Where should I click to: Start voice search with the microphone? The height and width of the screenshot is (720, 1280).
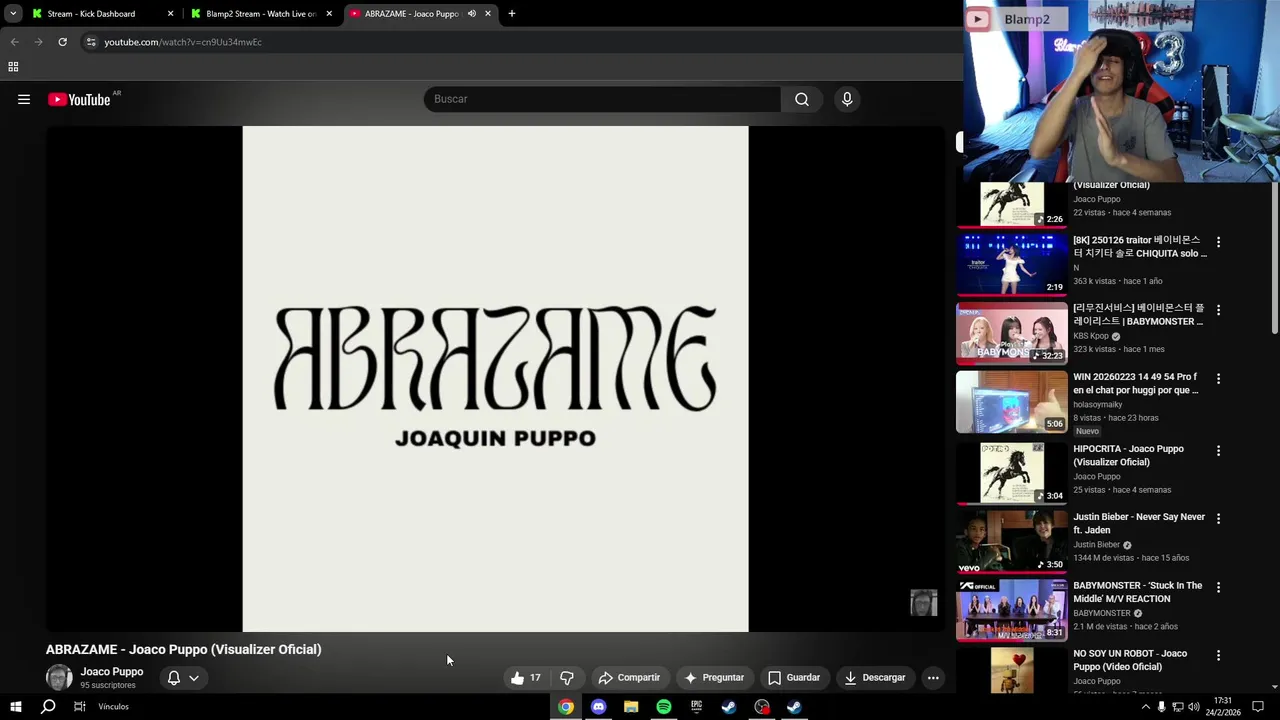point(847,99)
